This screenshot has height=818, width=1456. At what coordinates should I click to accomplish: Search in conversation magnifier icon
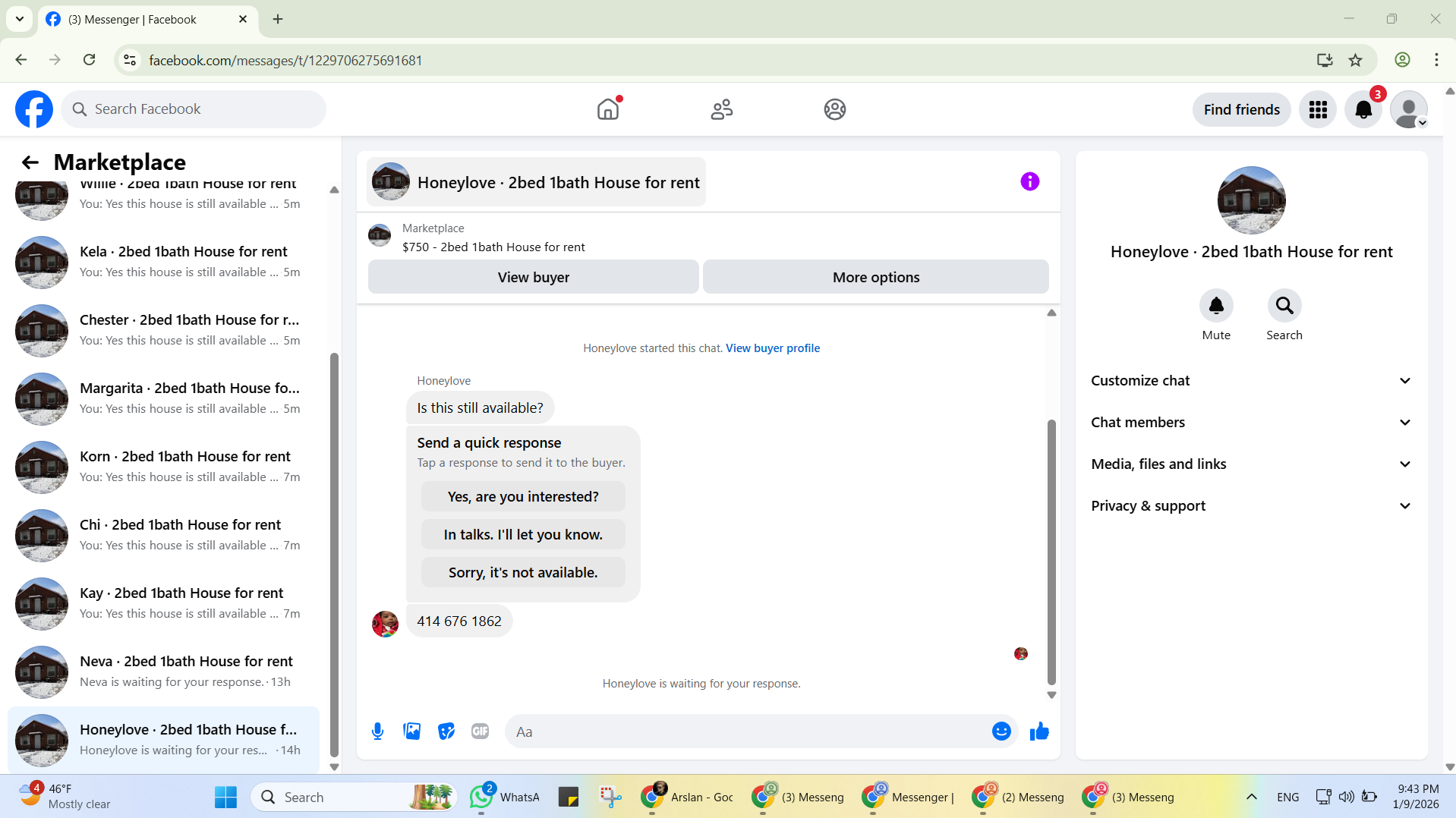[1284, 306]
